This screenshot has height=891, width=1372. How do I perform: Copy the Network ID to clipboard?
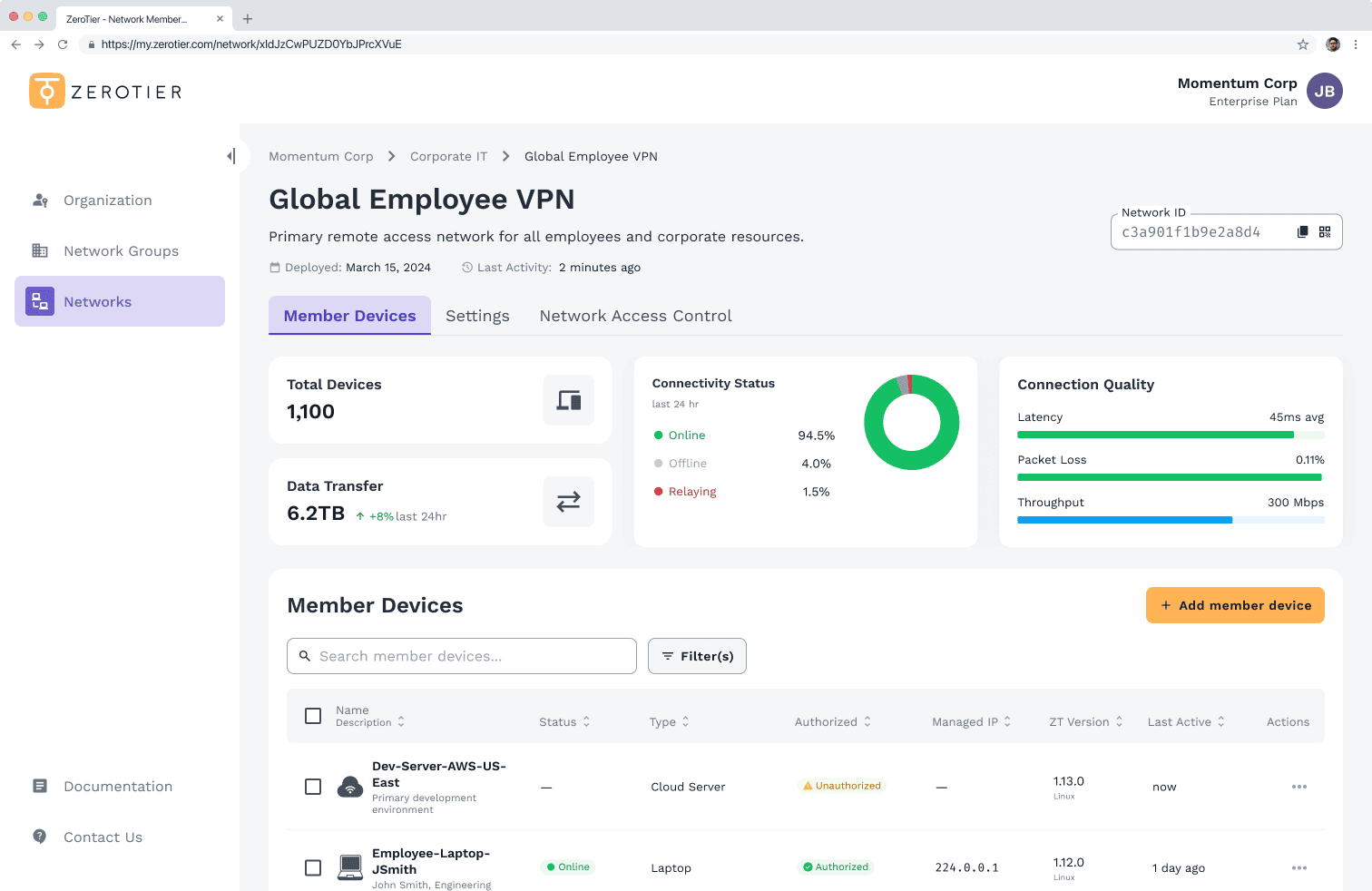click(x=1302, y=232)
